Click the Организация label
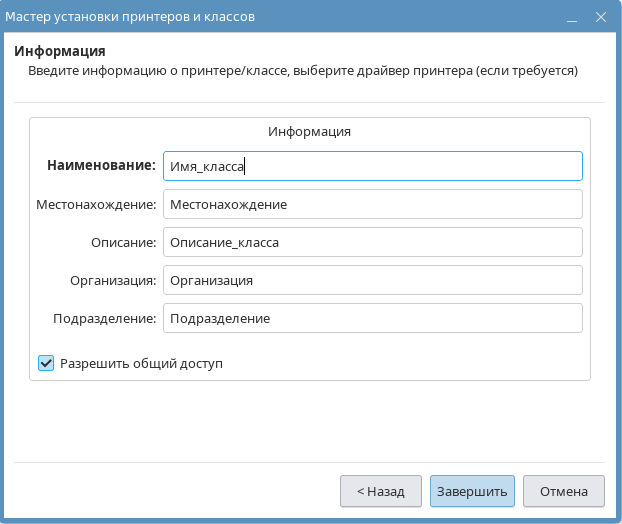This screenshot has height=524, width=622. (113, 280)
